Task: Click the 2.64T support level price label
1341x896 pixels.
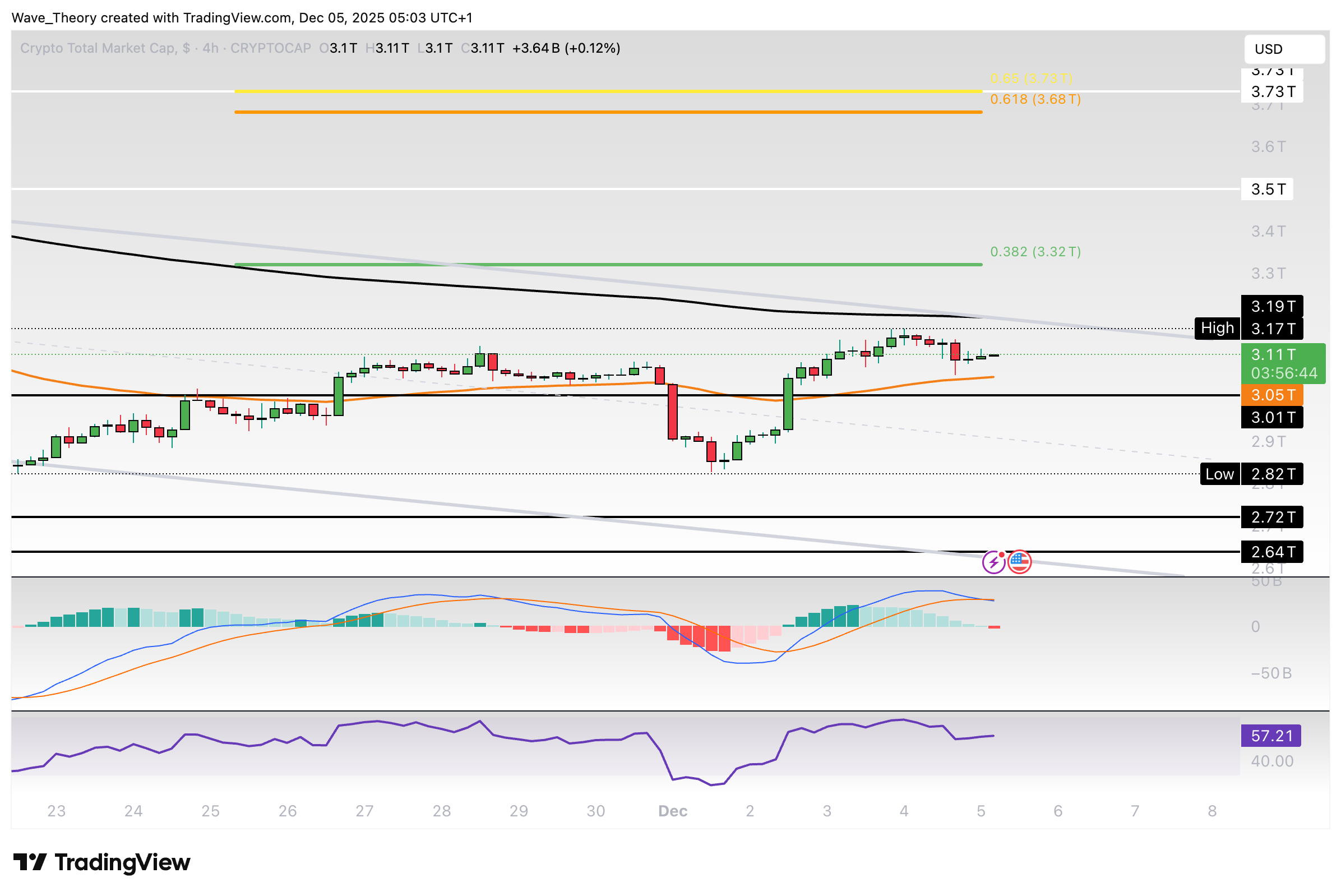Action: (1273, 552)
